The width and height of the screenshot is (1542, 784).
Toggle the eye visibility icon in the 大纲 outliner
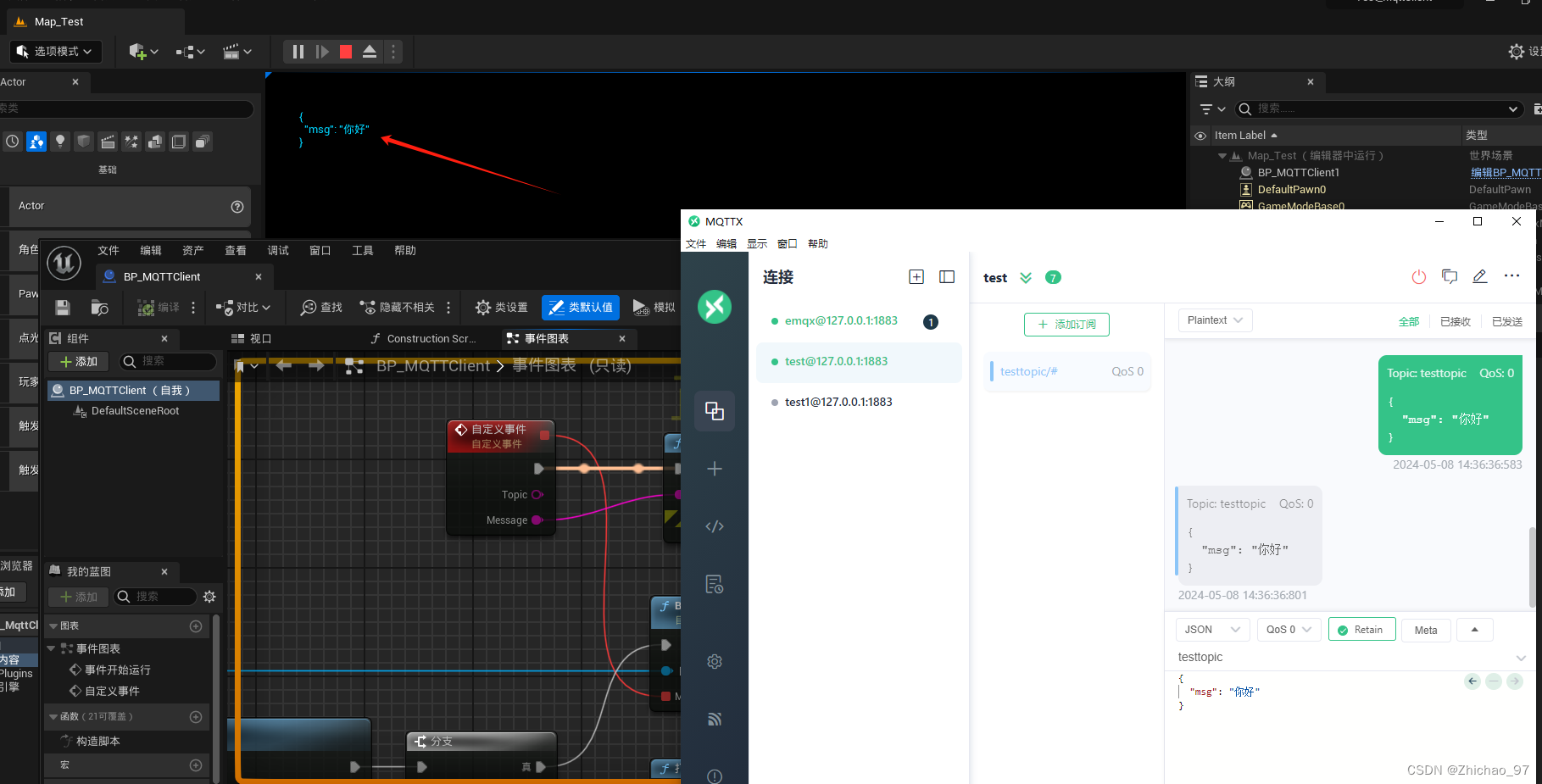click(1200, 135)
